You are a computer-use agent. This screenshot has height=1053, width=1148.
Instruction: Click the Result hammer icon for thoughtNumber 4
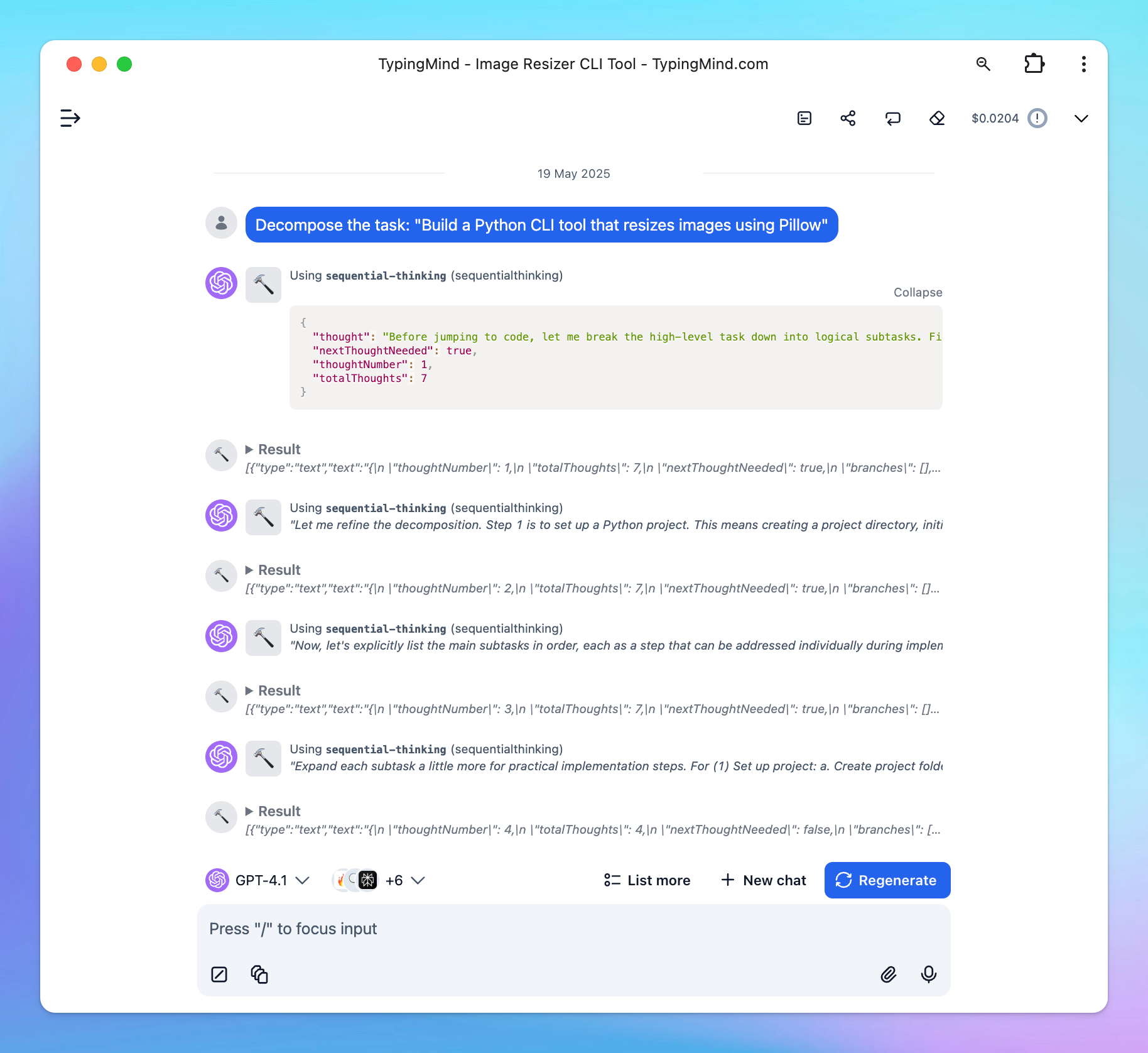[x=221, y=817]
